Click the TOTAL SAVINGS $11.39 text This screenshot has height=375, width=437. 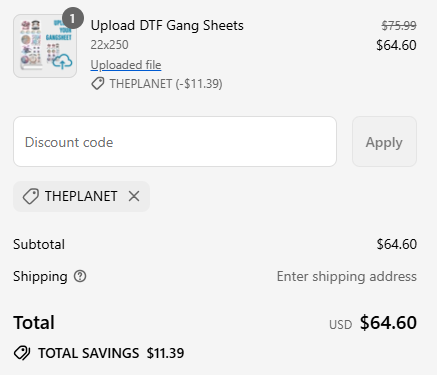click(111, 353)
